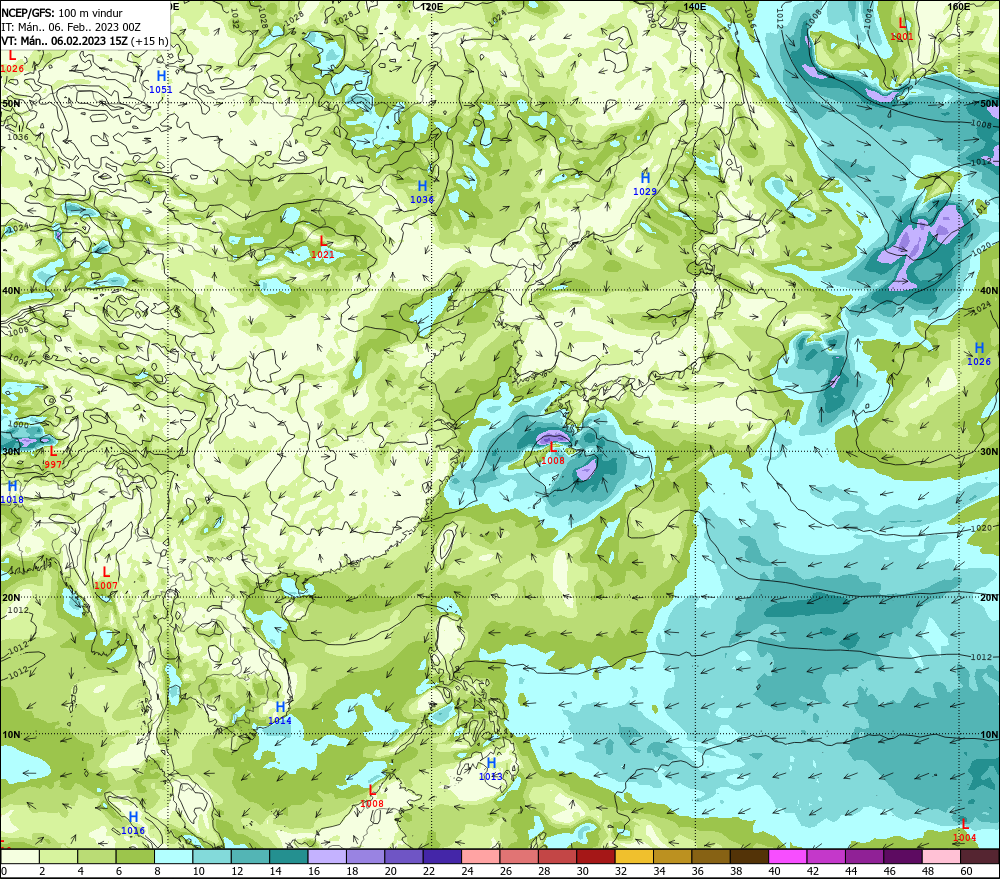Select the pale yellow 0–2 legend swatch
Screen dimensions: 1000x879
point(20,856)
